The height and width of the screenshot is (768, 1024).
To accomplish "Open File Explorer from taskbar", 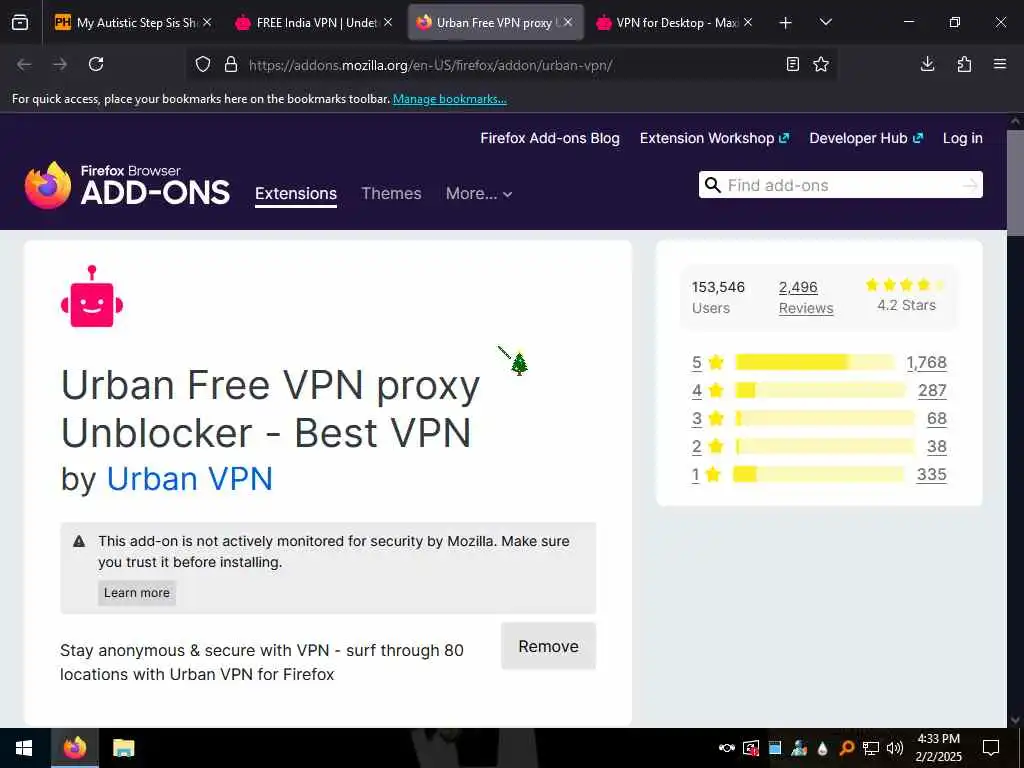I will click(x=123, y=748).
